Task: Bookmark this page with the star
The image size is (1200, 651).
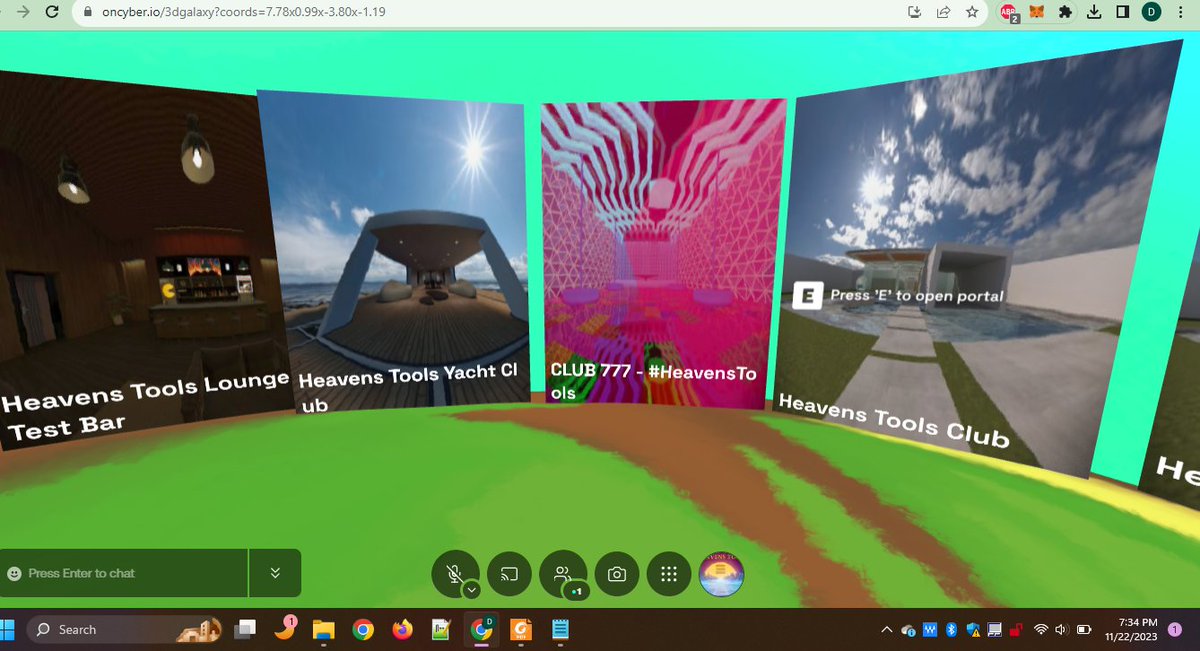Action: tap(971, 12)
